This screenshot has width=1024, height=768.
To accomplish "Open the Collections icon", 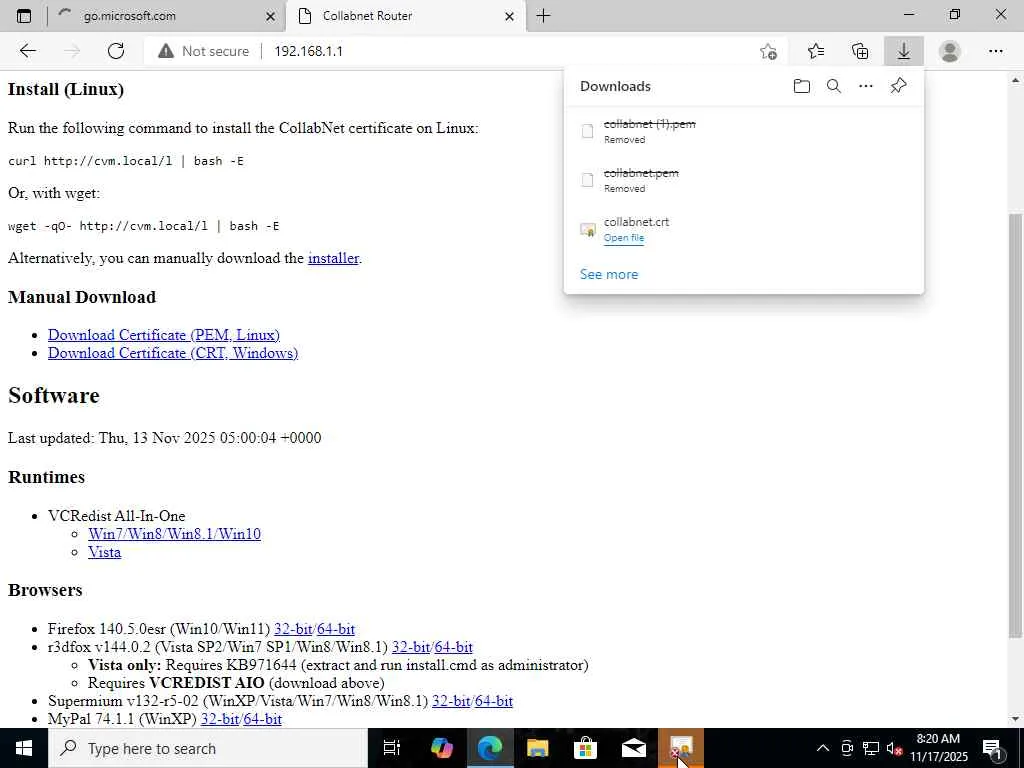I will [x=860, y=51].
